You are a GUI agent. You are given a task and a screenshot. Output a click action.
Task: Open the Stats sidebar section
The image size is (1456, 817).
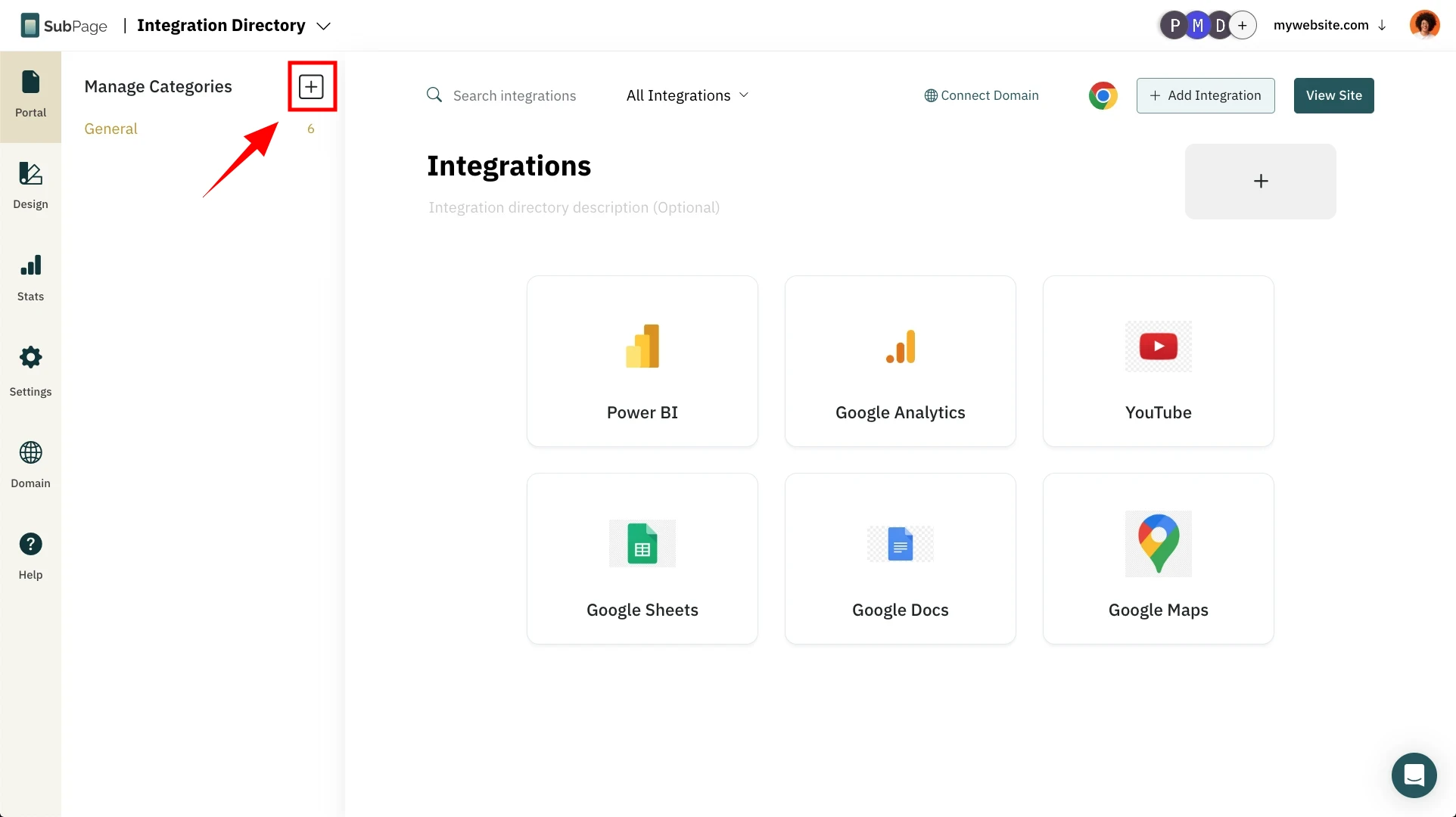coord(30,278)
